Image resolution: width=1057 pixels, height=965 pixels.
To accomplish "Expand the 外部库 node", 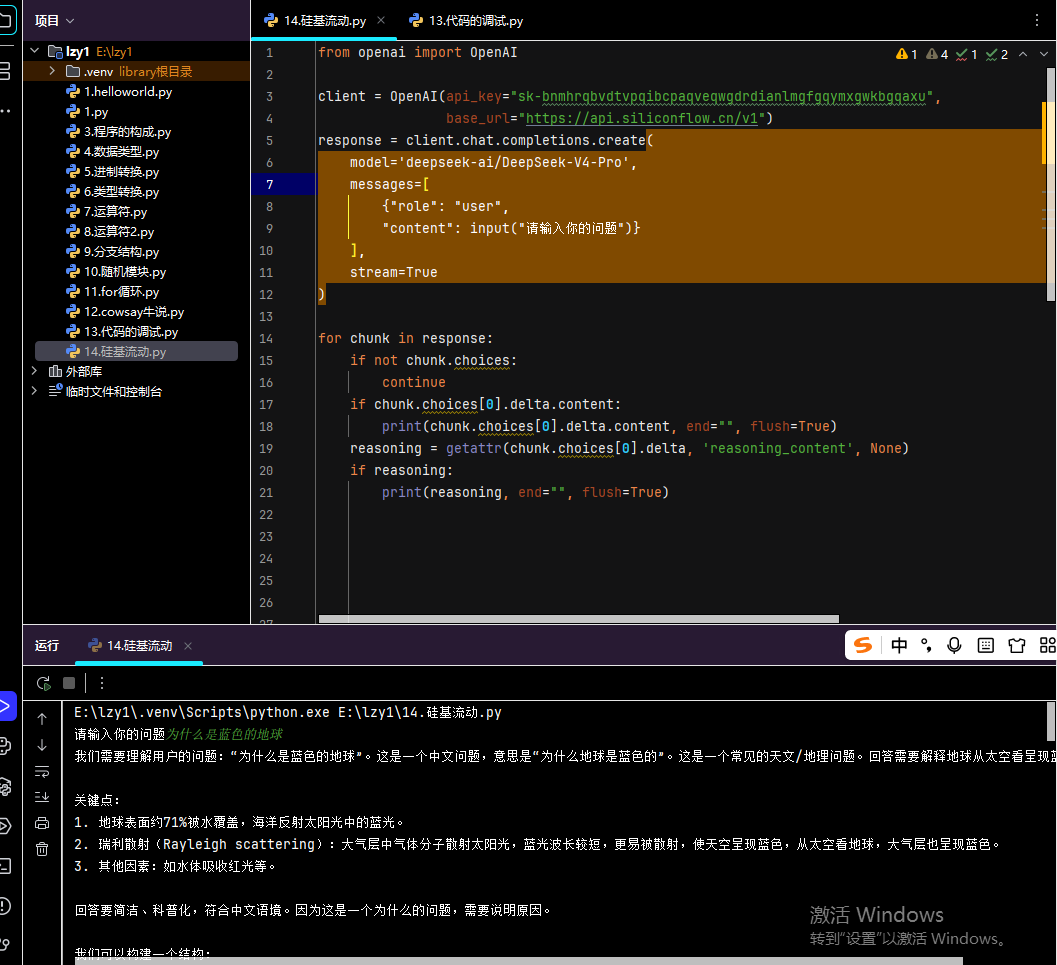I will click(x=34, y=371).
